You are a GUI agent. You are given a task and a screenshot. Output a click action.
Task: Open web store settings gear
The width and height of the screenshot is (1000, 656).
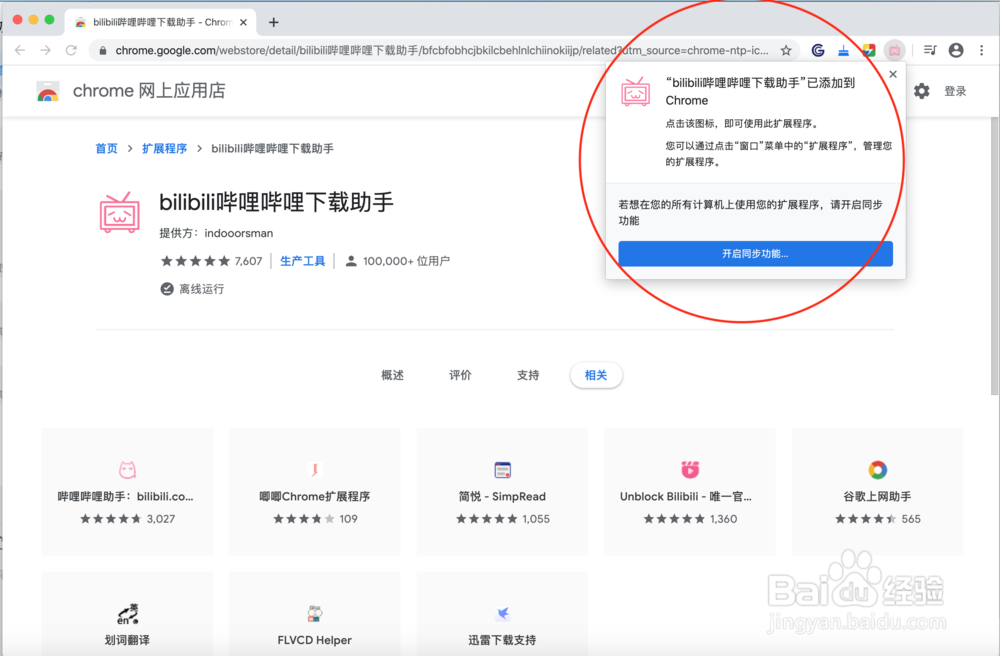[x=921, y=91]
